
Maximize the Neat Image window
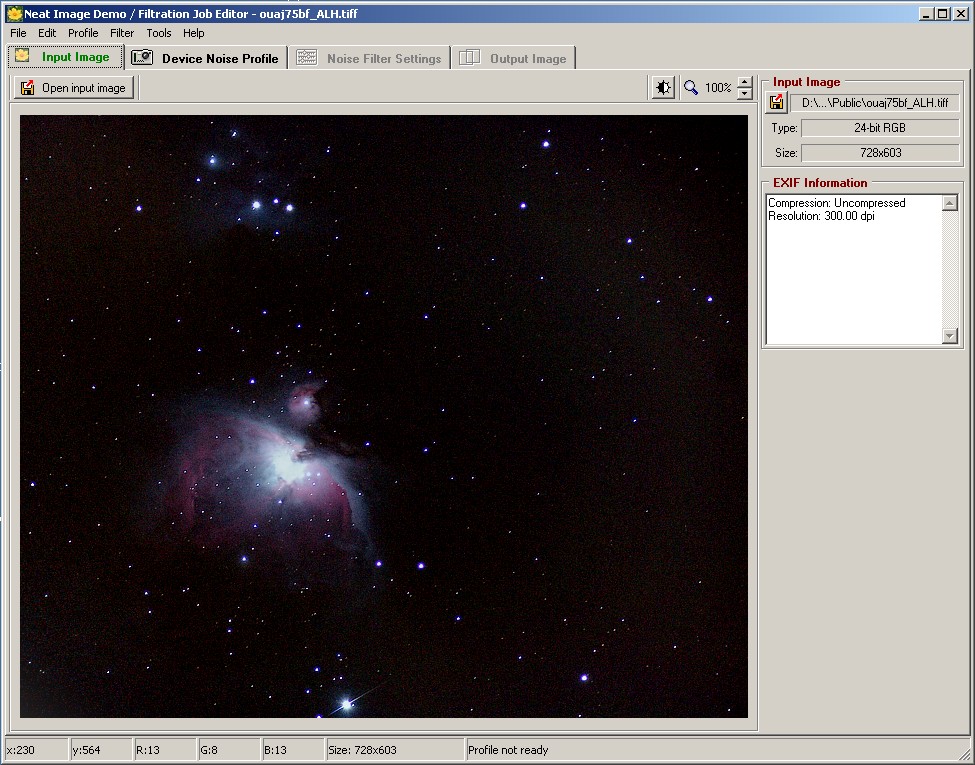point(943,13)
